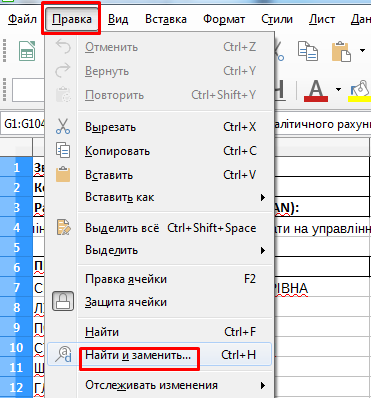Click the toolbar Copy documents icon
Image resolution: width=371 pixels, height=398 pixels.
coord(307,51)
